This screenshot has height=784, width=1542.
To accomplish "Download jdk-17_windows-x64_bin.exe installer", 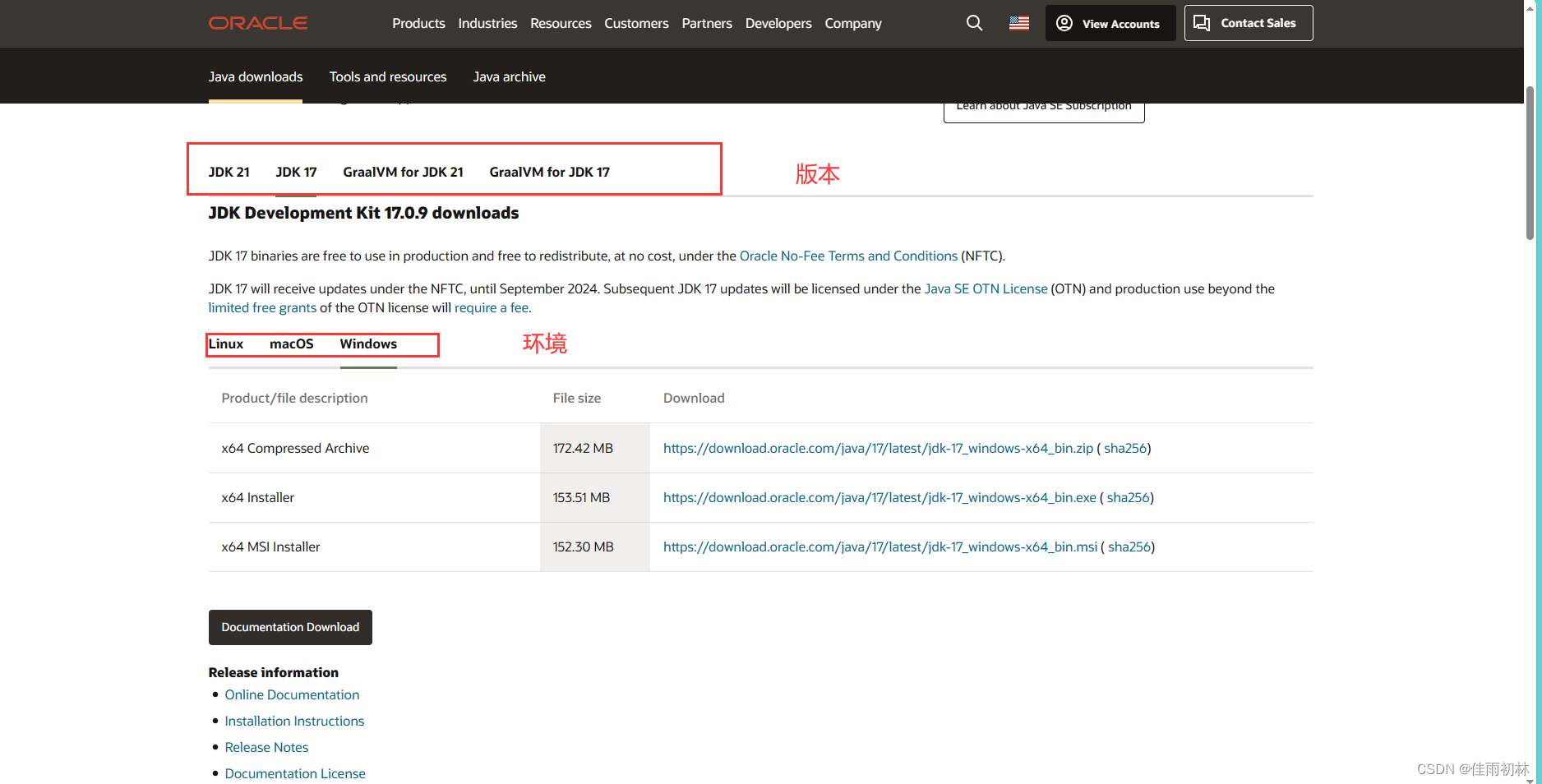I will [x=879, y=497].
